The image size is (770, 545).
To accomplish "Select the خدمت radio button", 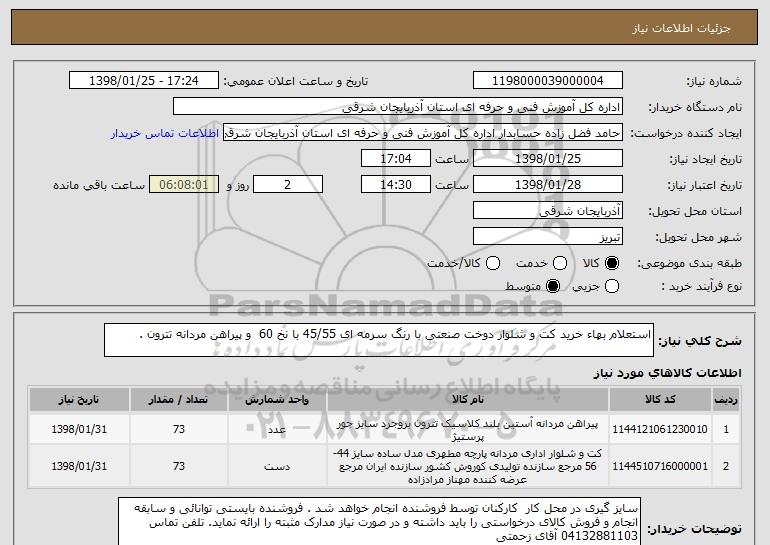I will (560, 263).
